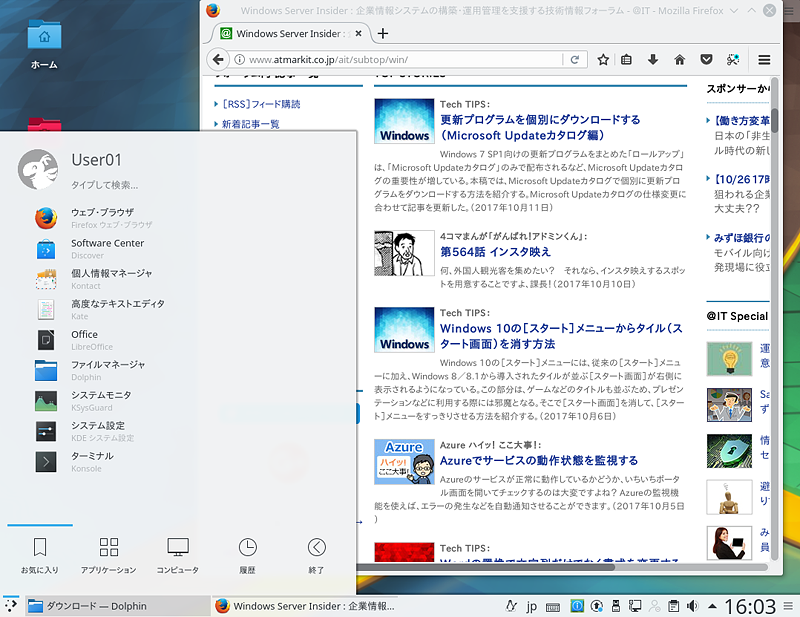Screen dimensions: 800x617
Task: Toggle the virtual keyboard tray icon
Action: pyautogui.click(x=553, y=606)
